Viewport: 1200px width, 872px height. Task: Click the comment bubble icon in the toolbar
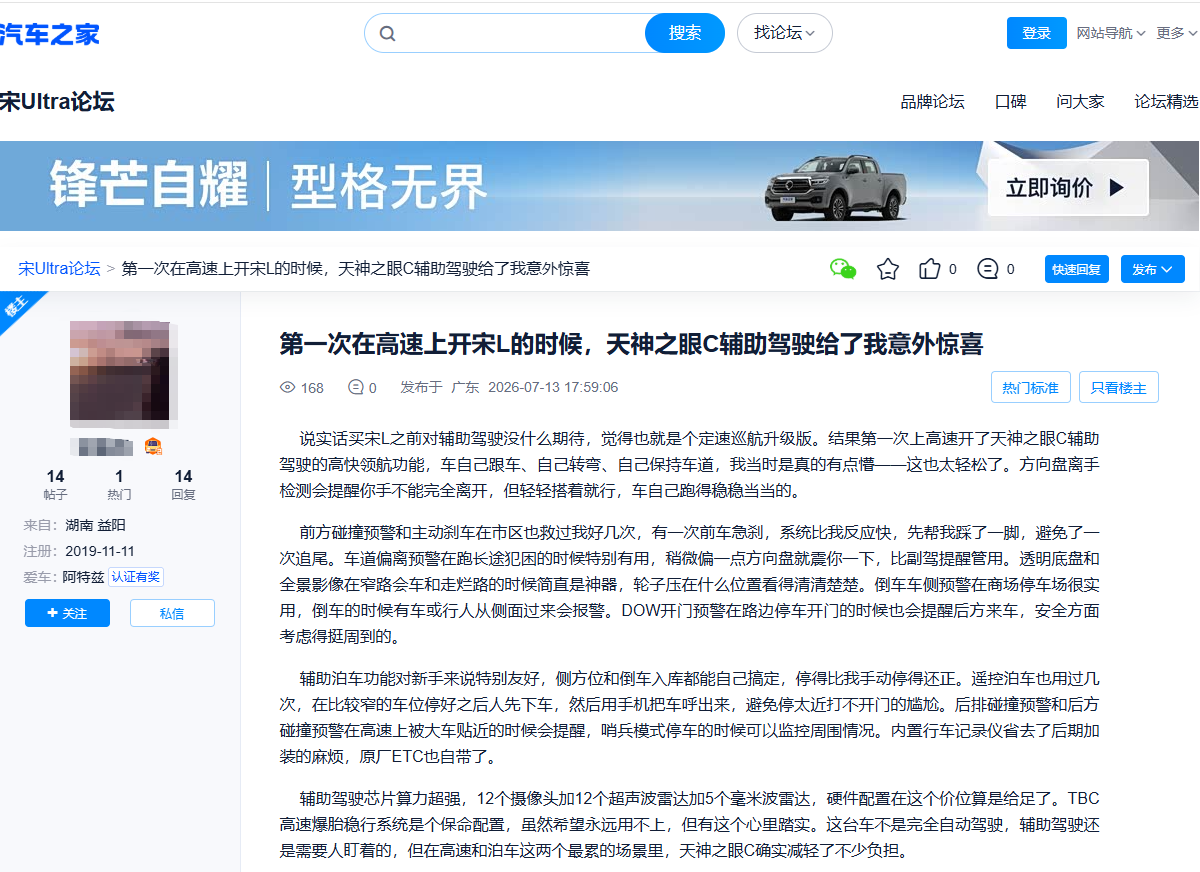point(988,269)
